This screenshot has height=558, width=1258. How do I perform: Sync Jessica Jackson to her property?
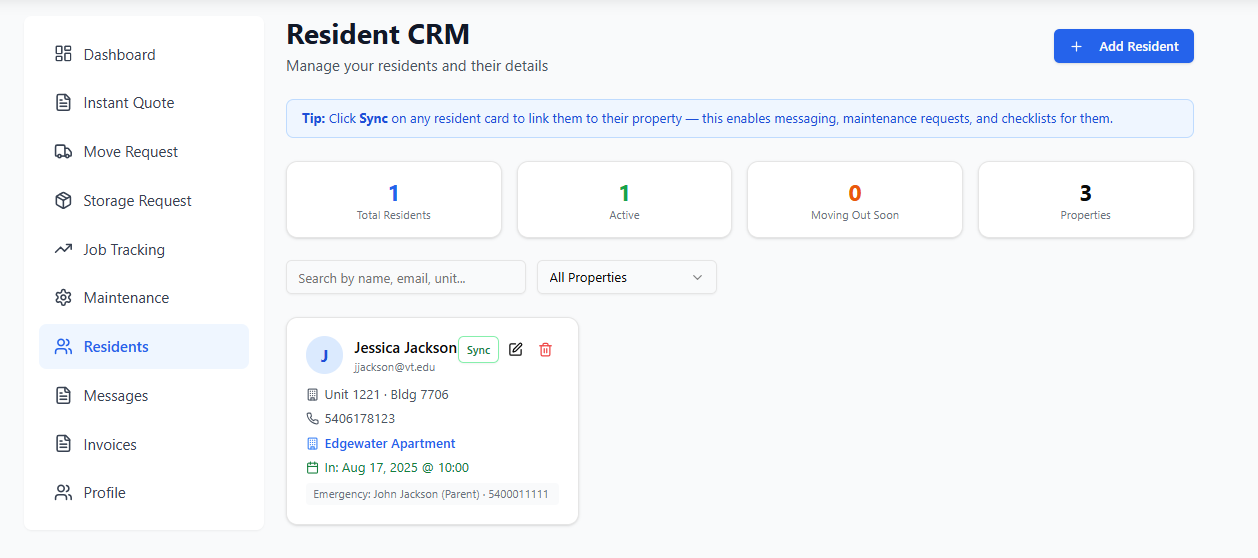point(478,350)
